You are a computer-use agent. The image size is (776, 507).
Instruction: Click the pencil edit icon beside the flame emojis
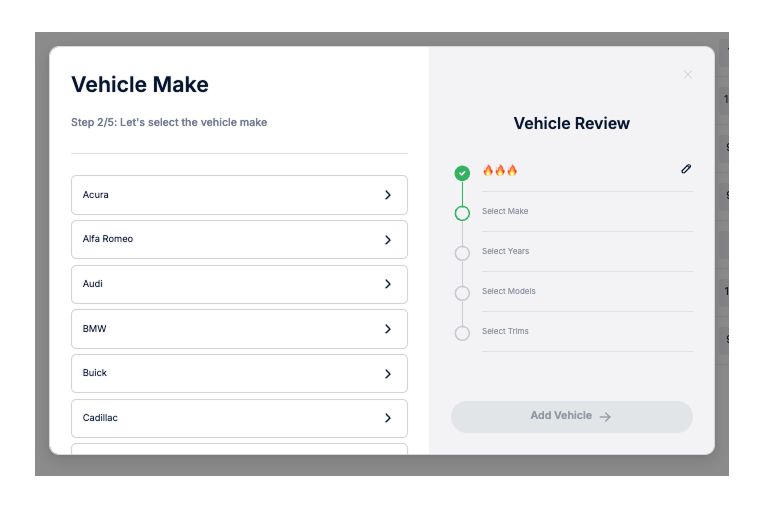[x=686, y=169]
